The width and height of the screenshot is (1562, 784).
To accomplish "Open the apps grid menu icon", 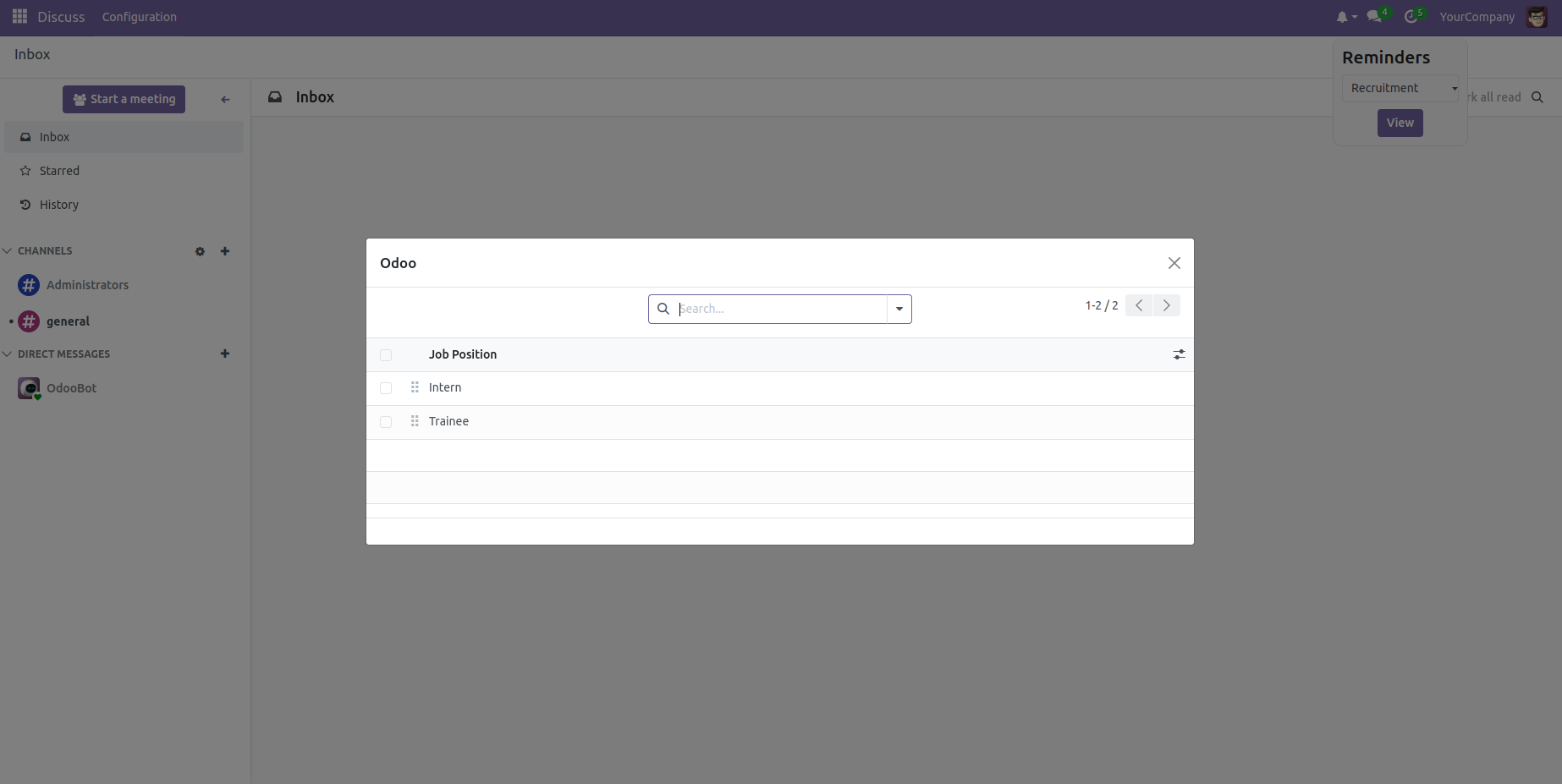I will (x=19, y=17).
